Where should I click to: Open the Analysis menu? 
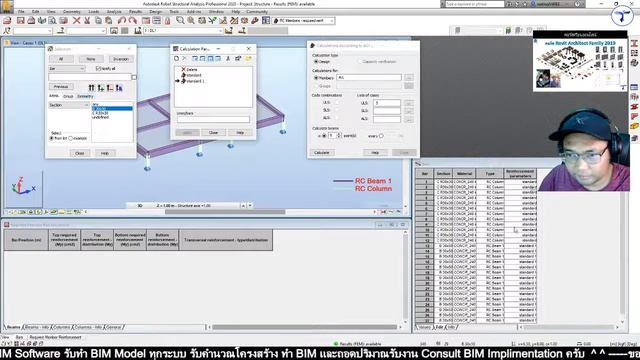(114, 11)
